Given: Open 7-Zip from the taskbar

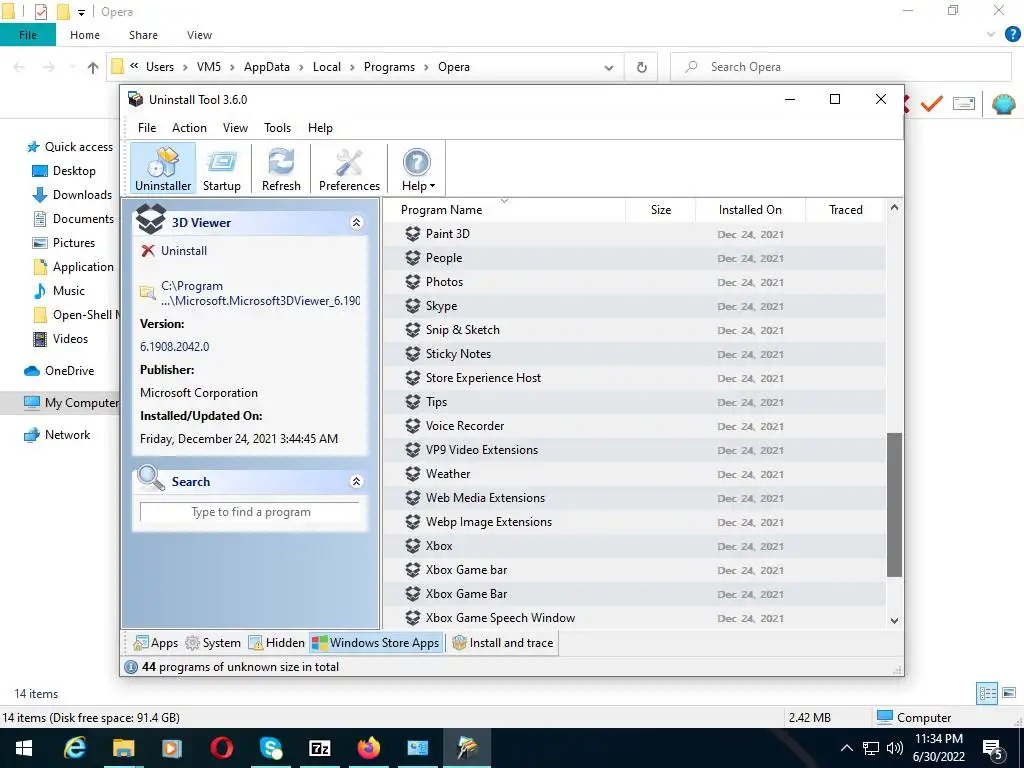Looking at the screenshot, I should click(319, 748).
